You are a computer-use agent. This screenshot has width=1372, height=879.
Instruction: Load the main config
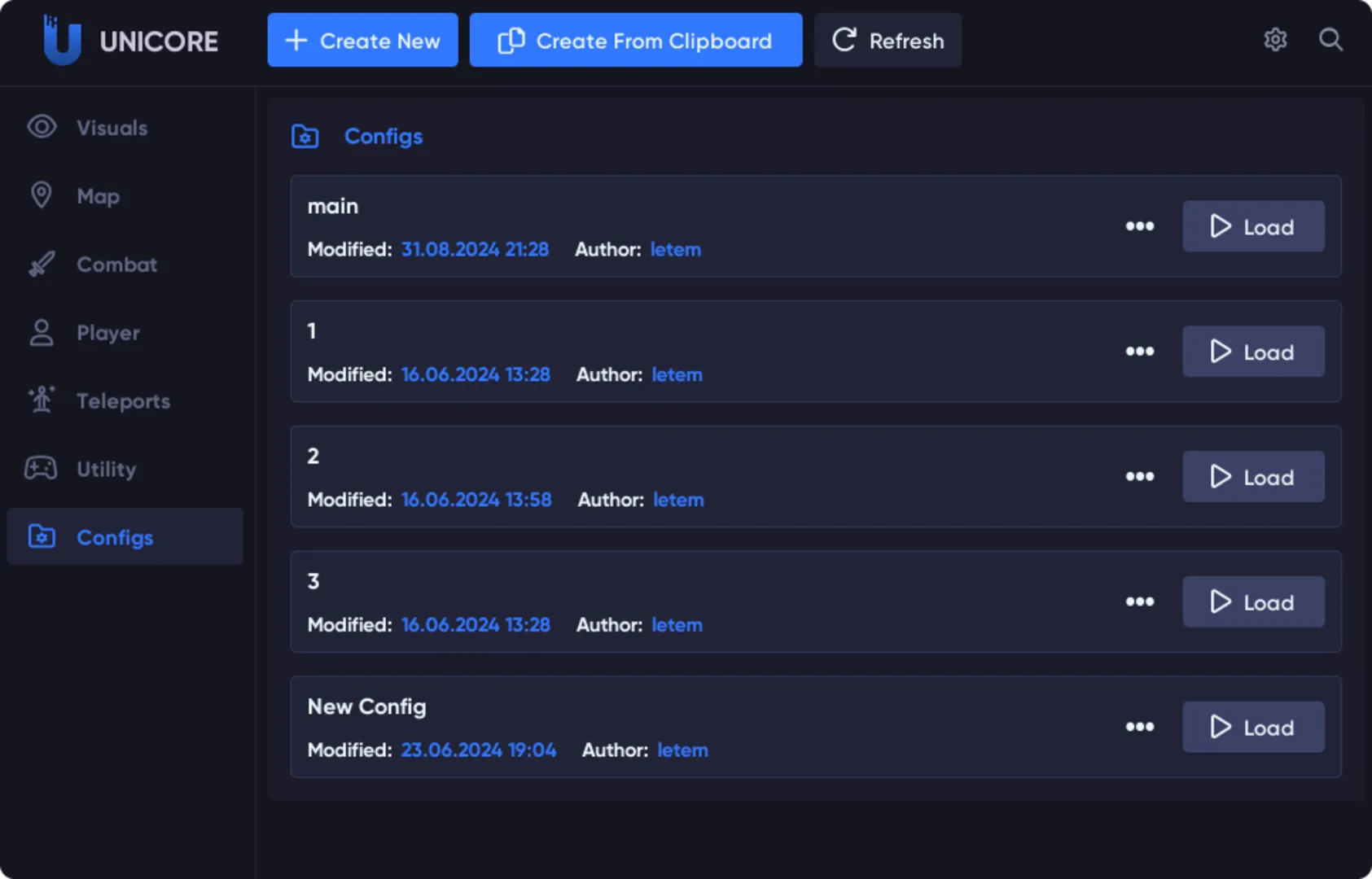pyautogui.click(x=1253, y=226)
